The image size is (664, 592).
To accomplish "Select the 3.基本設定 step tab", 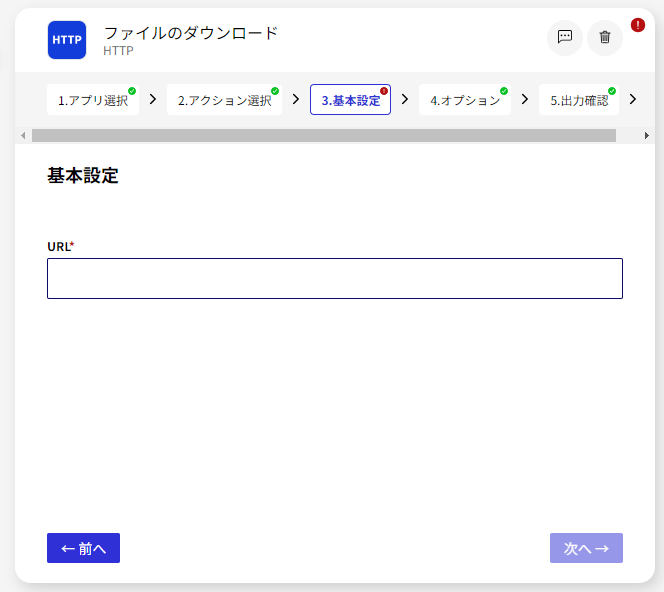I will coord(350,100).
